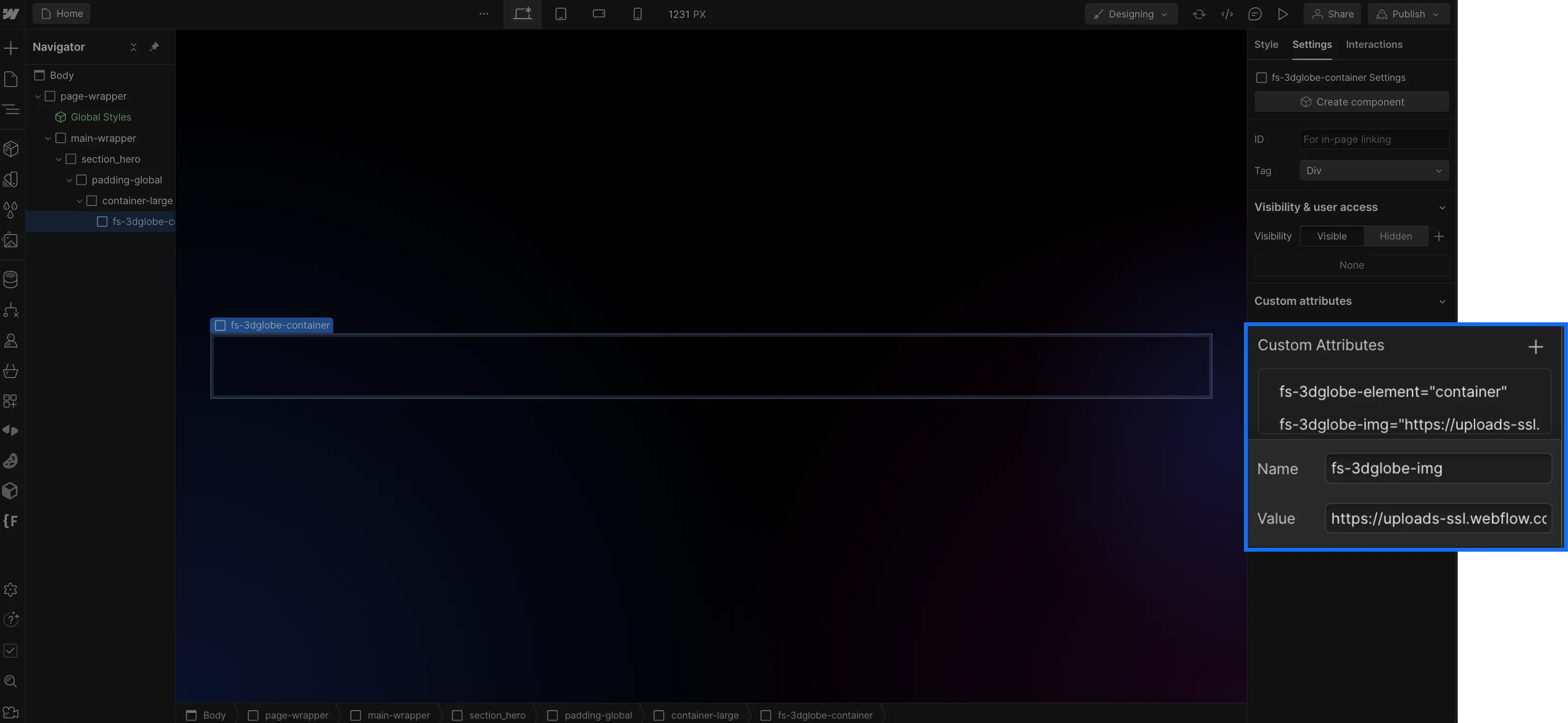The height and width of the screenshot is (723, 1568).
Task: Select the fs-3dglobe-c row in Navigator
Action: [x=101, y=222]
